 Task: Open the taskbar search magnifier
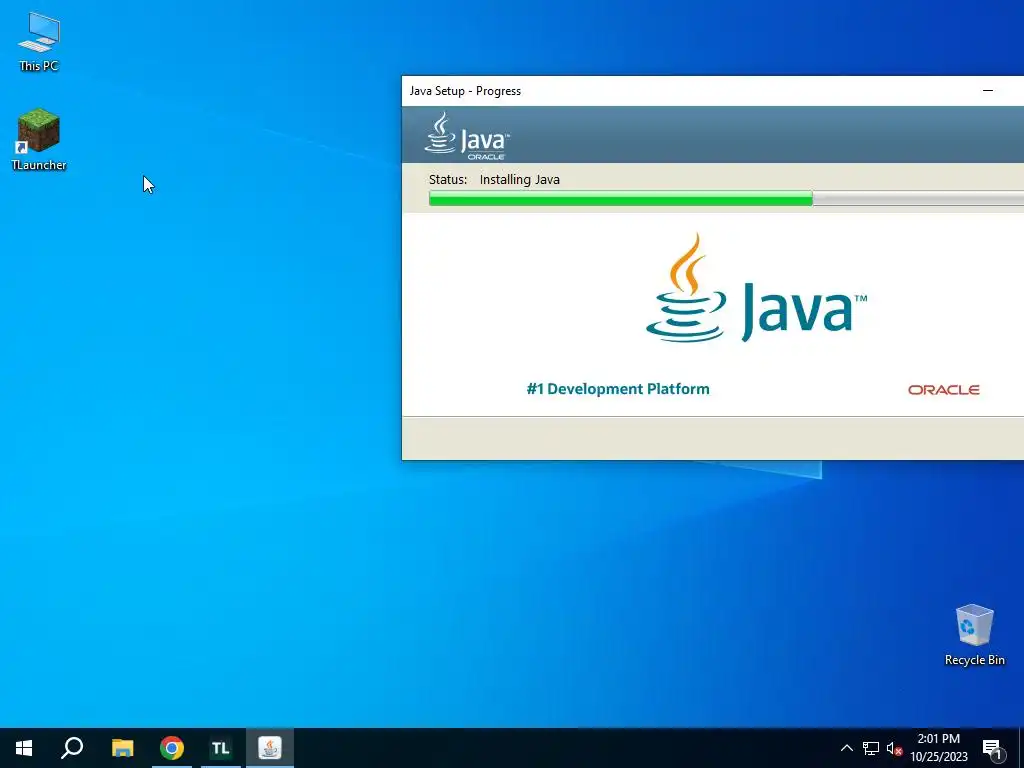(72, 748)
